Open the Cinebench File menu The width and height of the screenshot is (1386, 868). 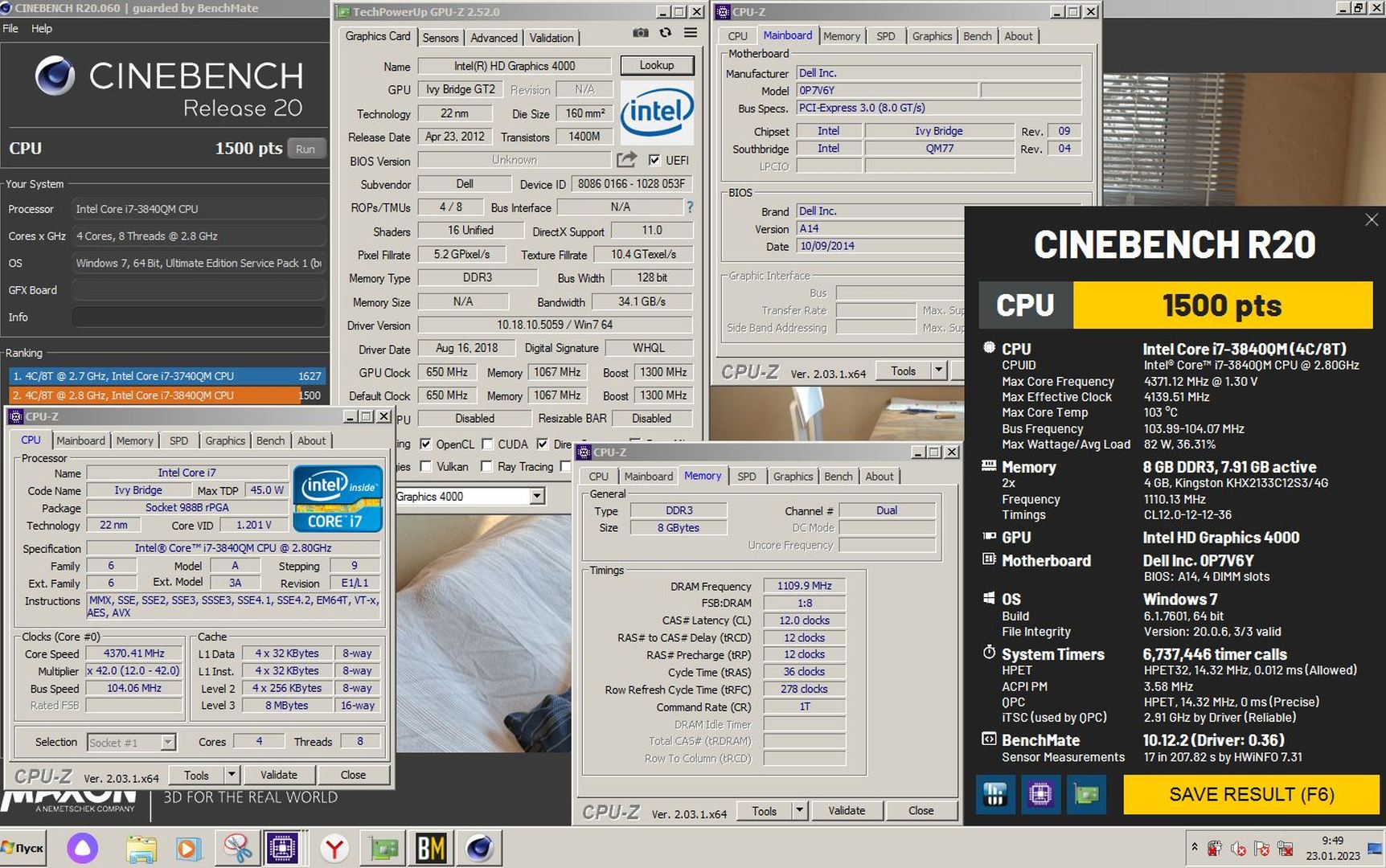tap(10, 28)
